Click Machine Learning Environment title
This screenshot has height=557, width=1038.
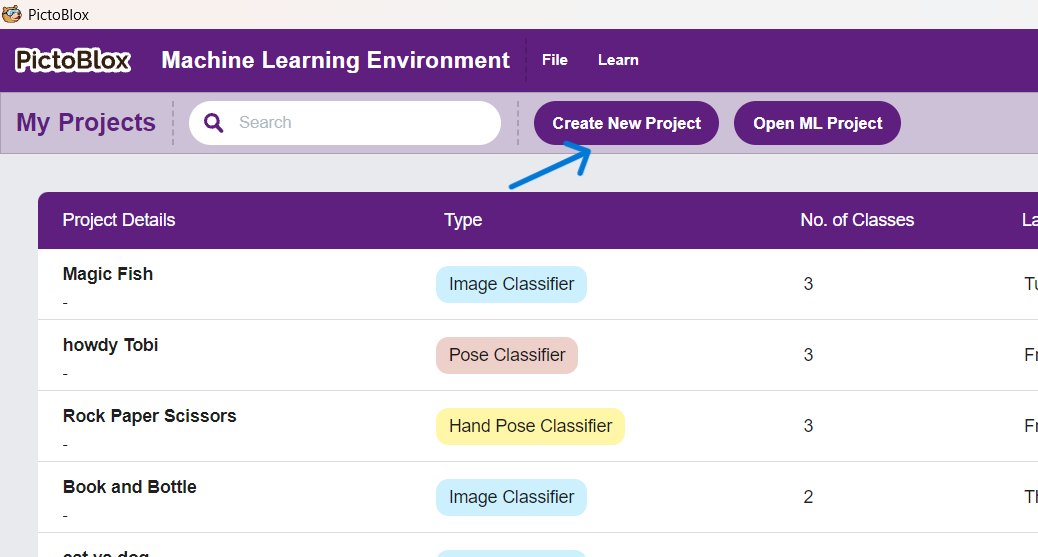pos(336,60)
